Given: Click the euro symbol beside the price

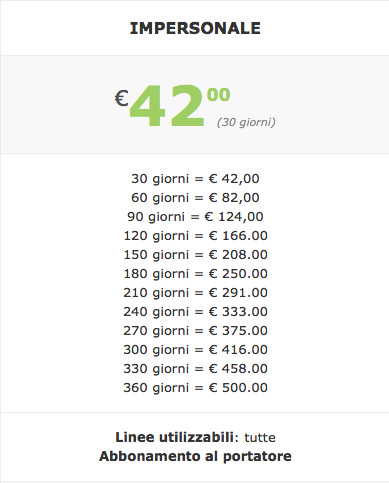Looking at the screenshot, I should pyautogui.click(x=122, y=99).
